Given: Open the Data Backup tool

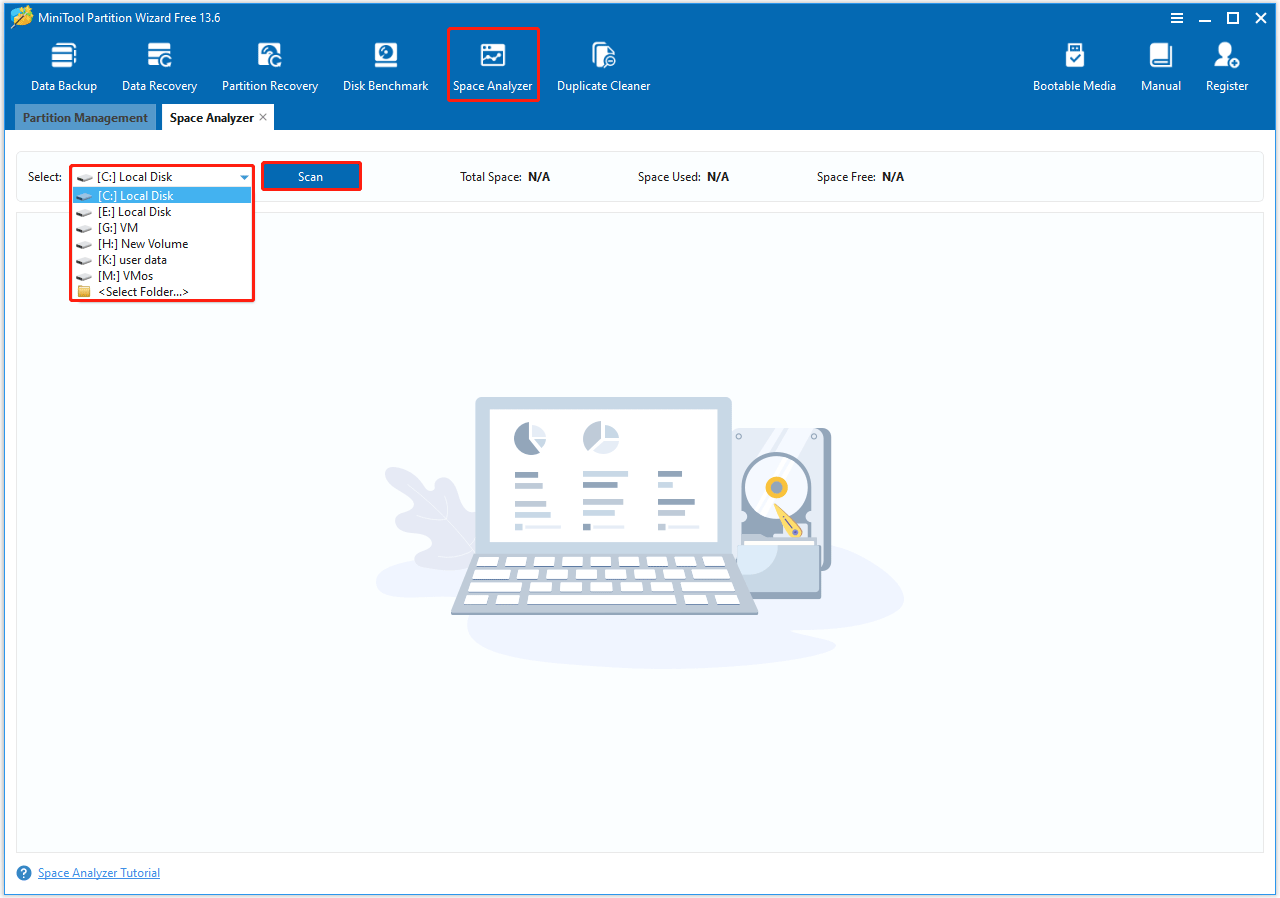Looking at the screenshot, I should click(63, 65).
